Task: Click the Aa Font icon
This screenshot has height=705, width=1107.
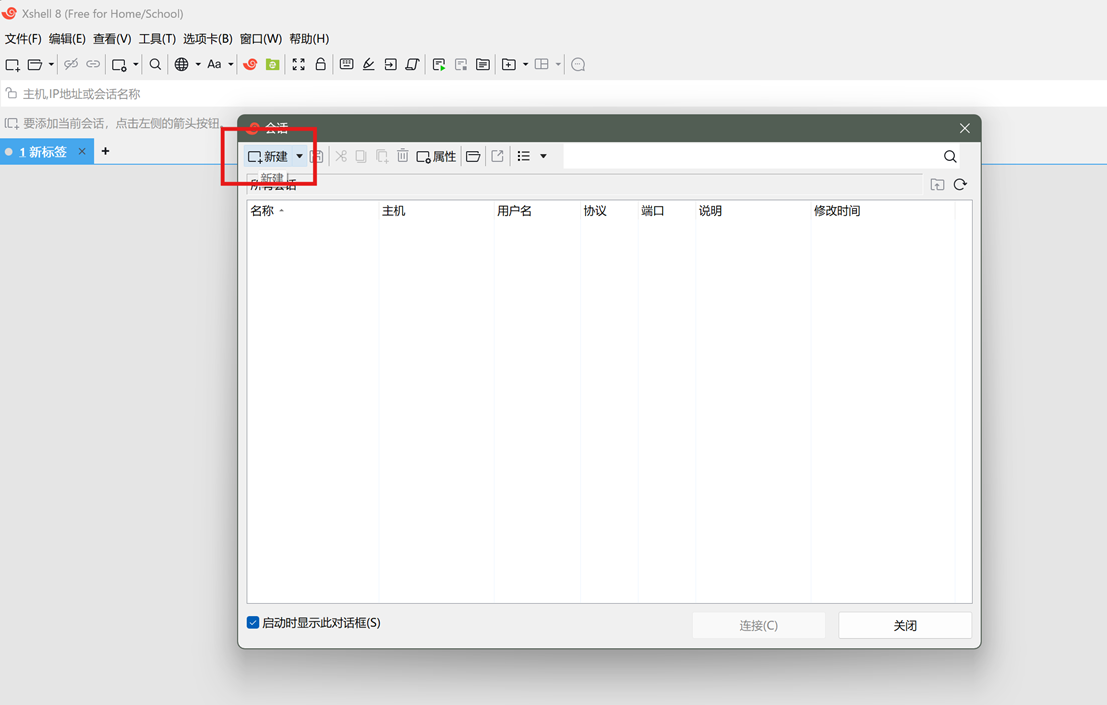Action: click(214, 64)
